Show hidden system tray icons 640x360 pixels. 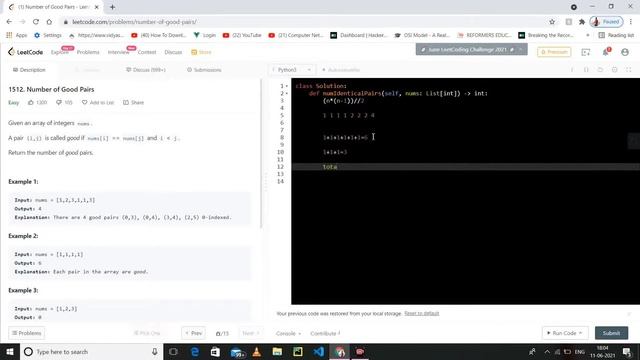tap(547, 351)
